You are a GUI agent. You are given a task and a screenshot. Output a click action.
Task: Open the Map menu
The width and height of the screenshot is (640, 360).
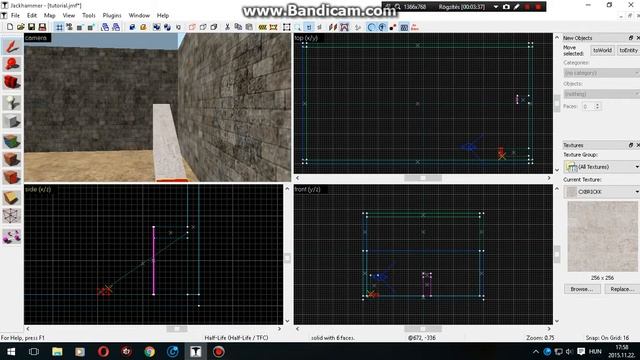coord(49,15)
